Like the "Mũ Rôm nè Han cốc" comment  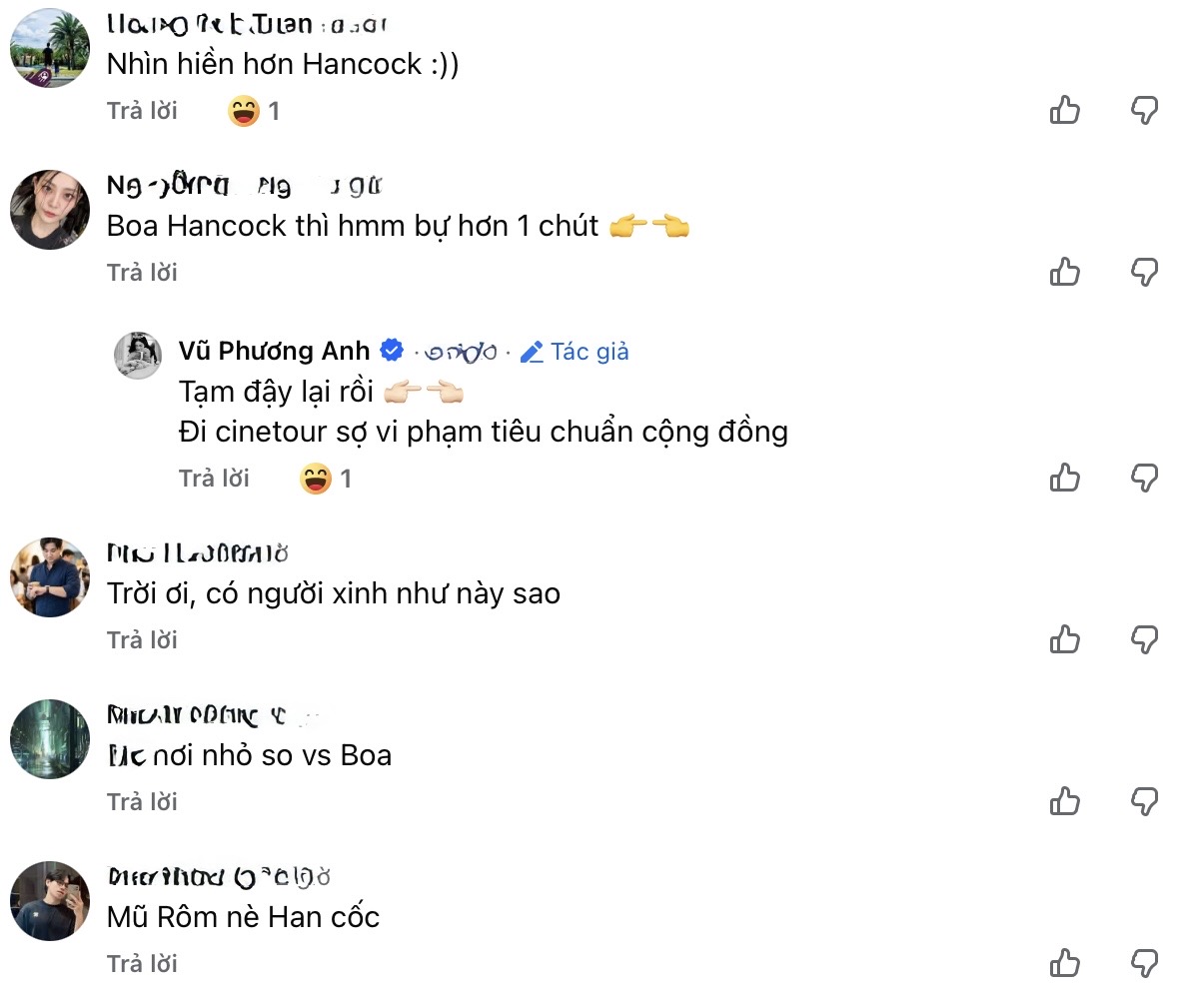tap(1064, 964)
